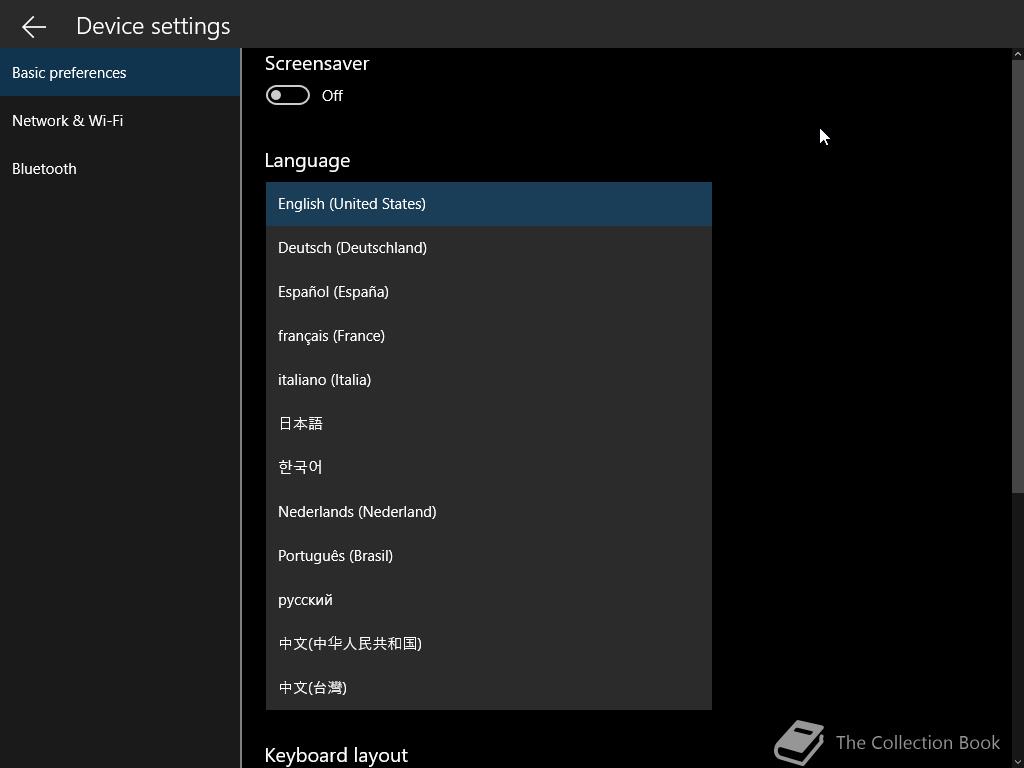Select the 한국어 language option

[x=488, y=468]
